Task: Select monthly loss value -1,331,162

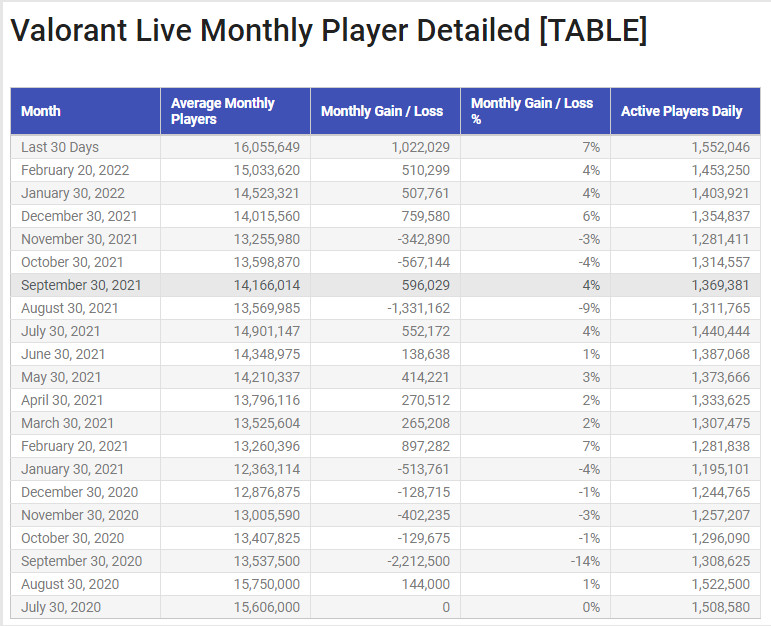Action: coord(418,308)
